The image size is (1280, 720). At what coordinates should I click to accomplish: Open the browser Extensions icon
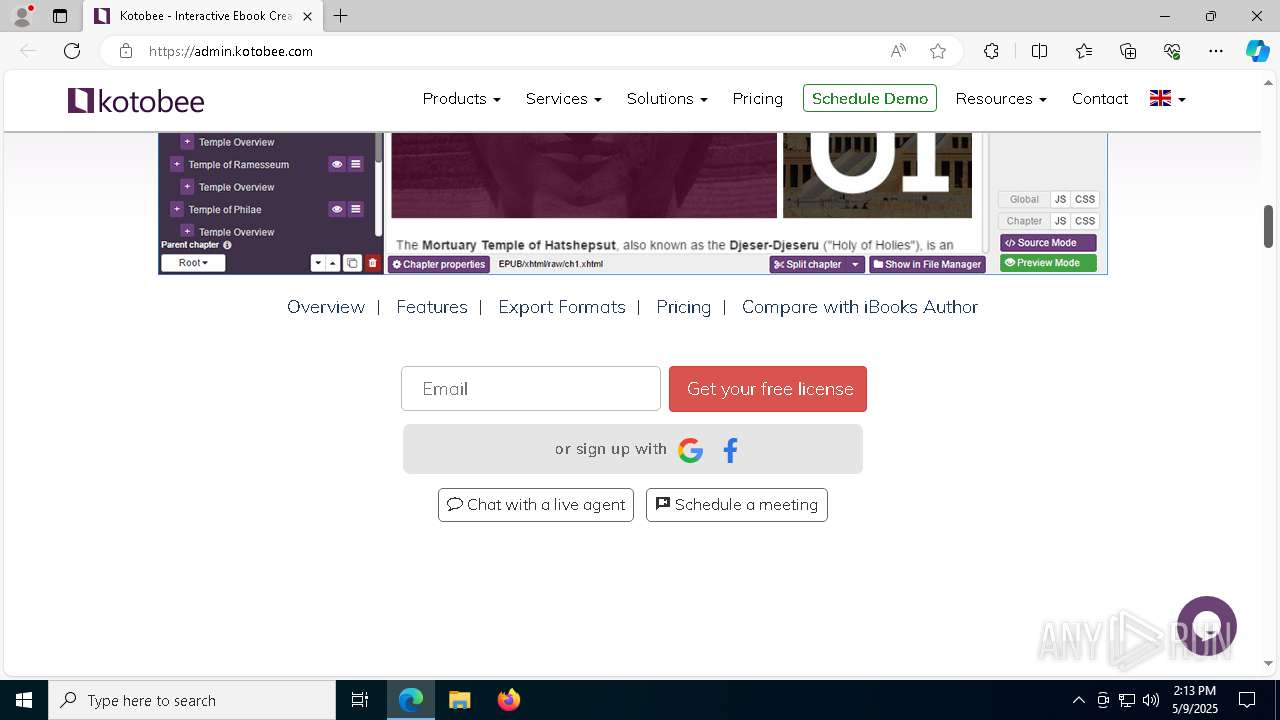(991, 51)
